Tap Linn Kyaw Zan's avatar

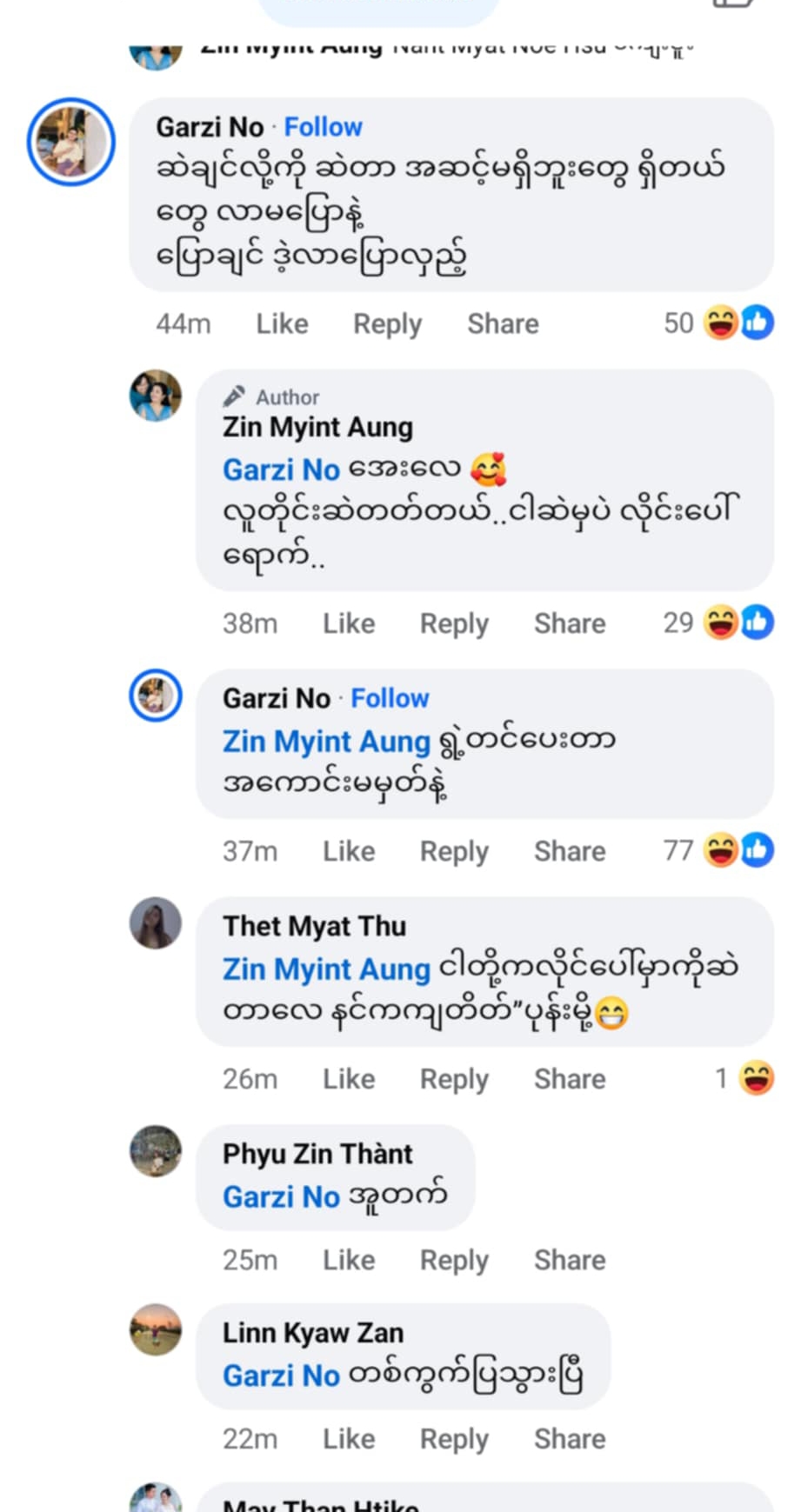[156, 1329]
